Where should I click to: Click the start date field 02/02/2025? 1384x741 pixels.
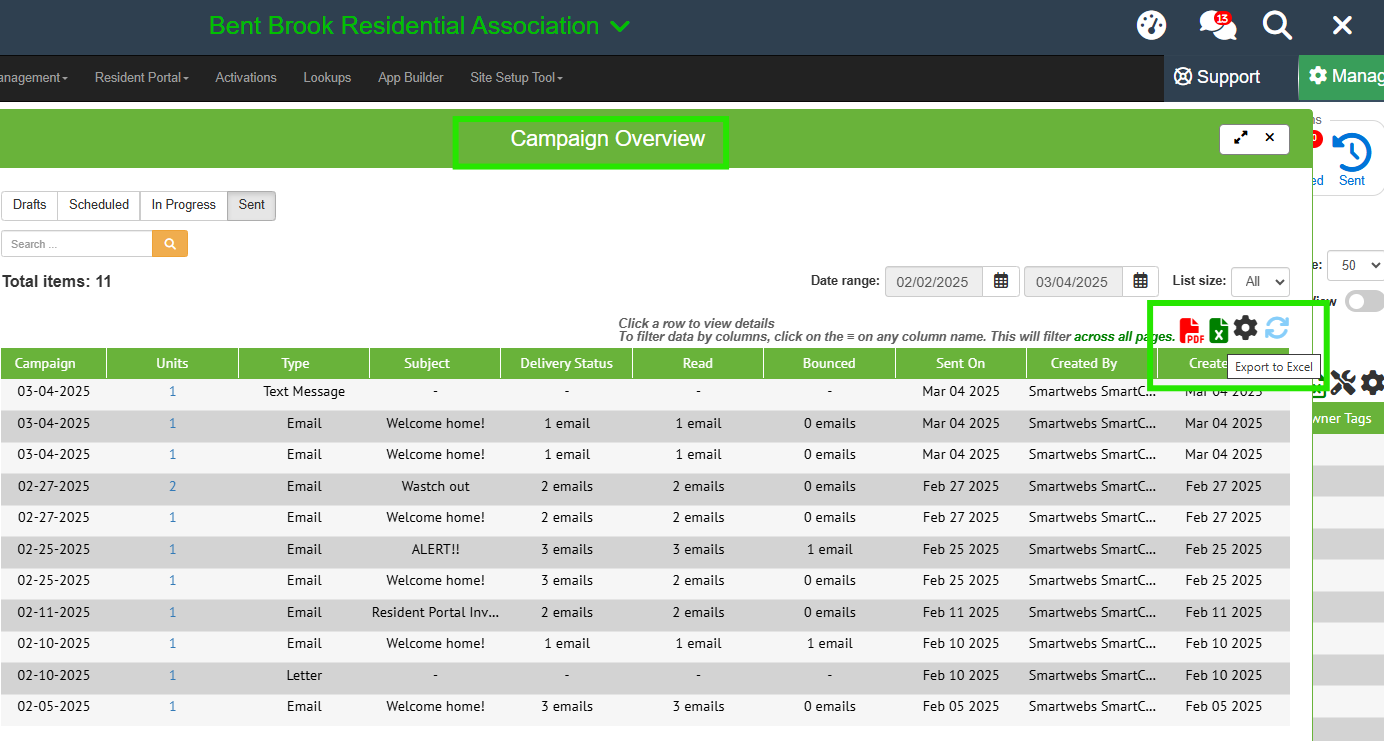pyautogui.click(x=934, y=282)
